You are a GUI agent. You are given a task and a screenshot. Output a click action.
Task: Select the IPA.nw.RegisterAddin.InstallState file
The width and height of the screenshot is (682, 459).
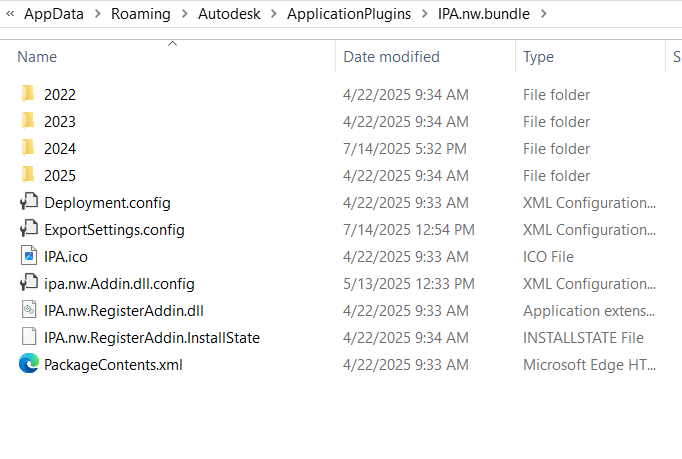pos(151,337)
